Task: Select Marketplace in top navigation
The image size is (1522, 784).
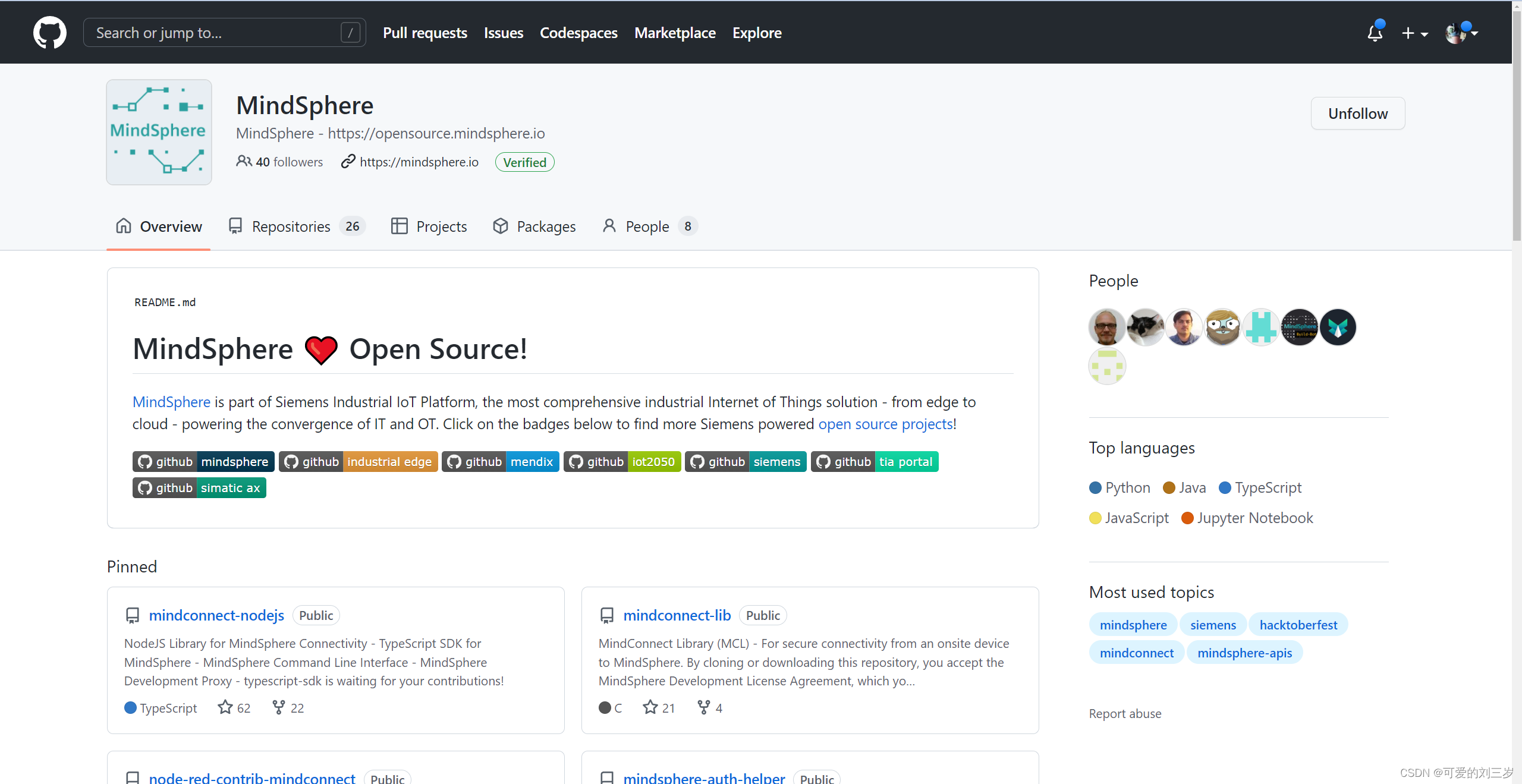Action: (x=675, y=33)
